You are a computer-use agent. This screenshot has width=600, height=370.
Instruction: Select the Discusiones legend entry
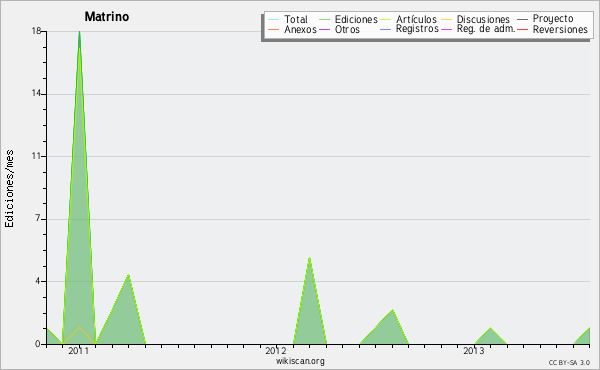tap(483, 19)
